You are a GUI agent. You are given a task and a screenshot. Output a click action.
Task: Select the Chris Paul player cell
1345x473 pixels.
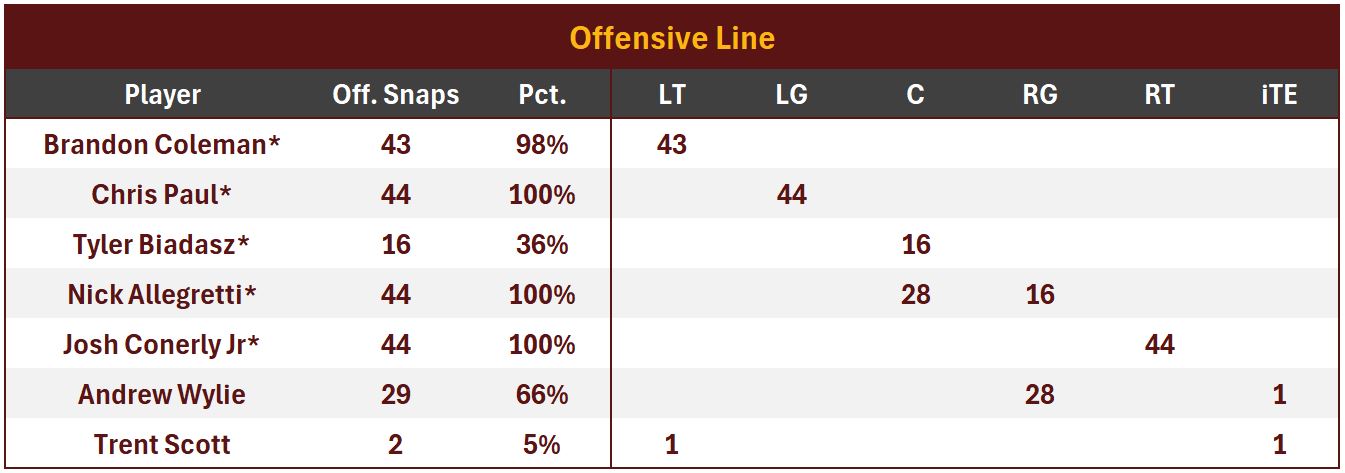162,194
